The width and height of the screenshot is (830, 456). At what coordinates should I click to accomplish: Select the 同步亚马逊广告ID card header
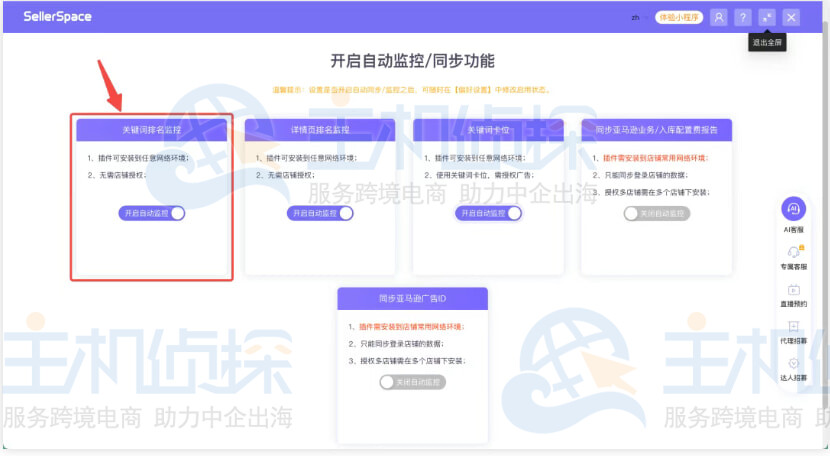point(412,299)
